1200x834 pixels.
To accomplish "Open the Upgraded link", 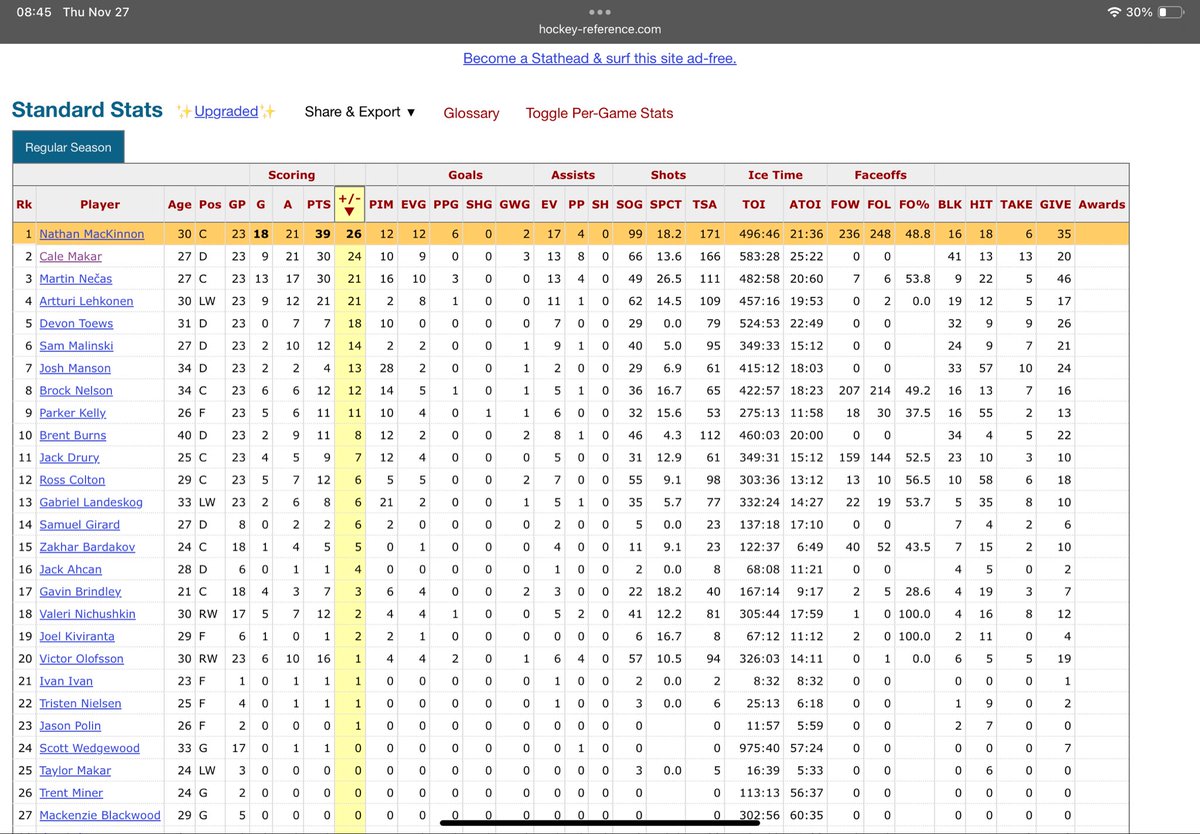I will coord(226,111).
